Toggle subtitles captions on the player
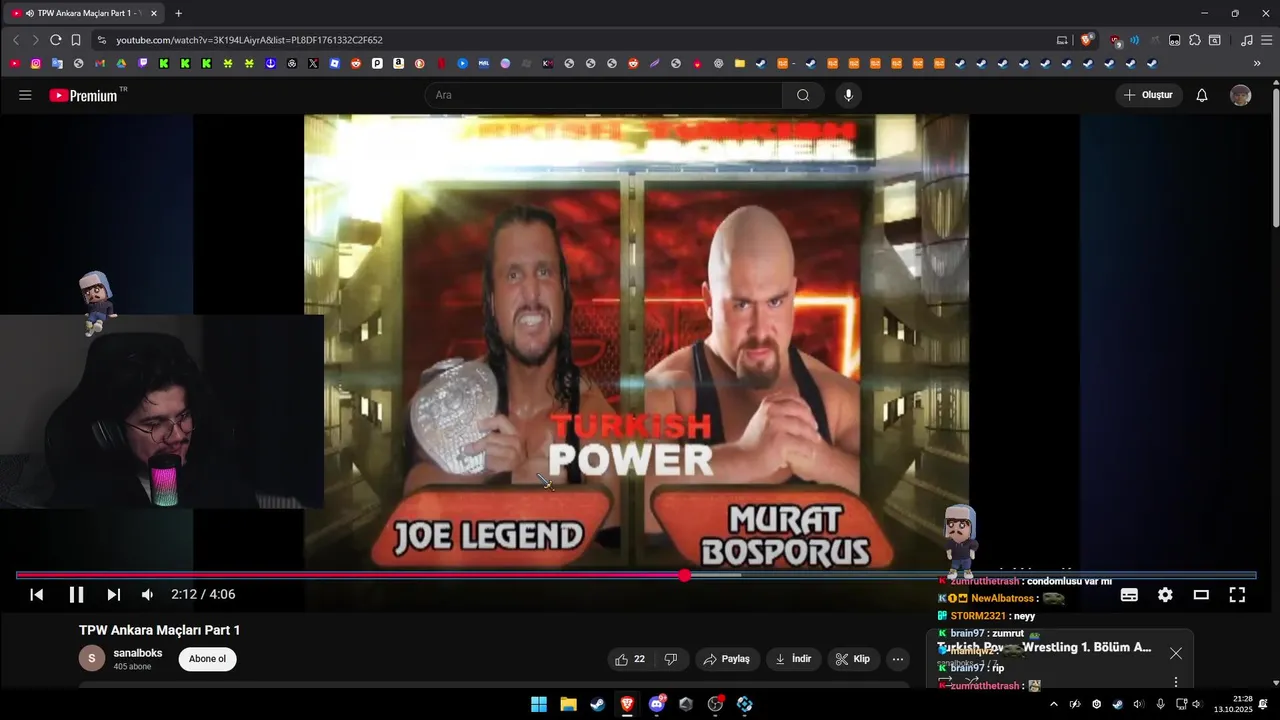Image resolution: width=1280 pixels, height=720 pixels. tap(1129, 594)
